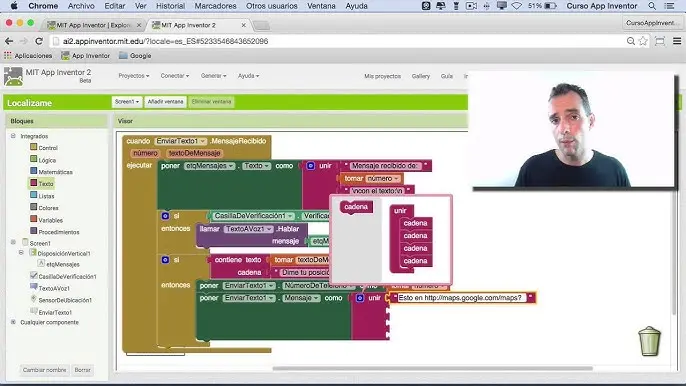The width and height of the screenshot is (686, 386).
Task: Open the número dropdown in tomar block
Action: [383, 179]
